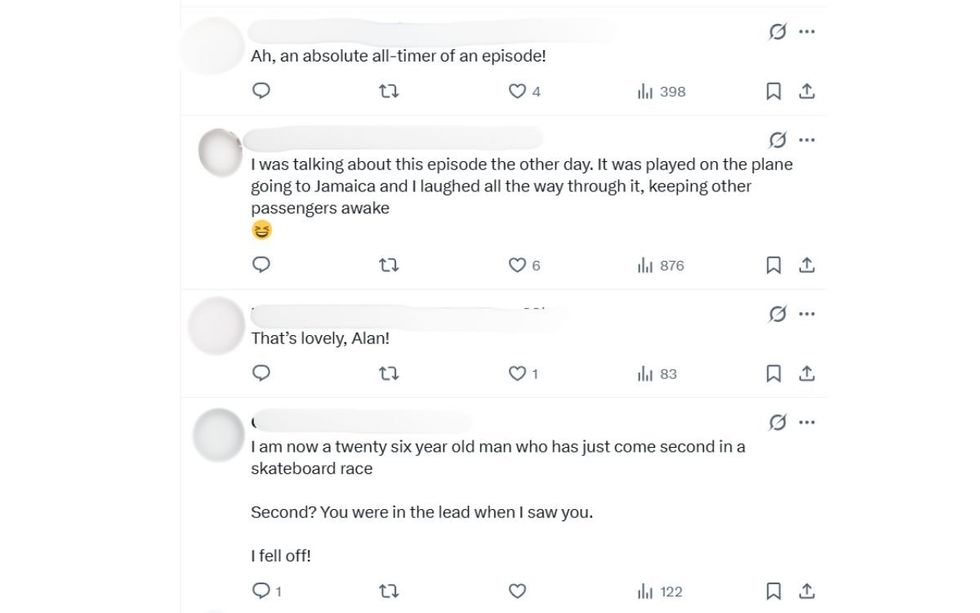Image resolution: width=980 pixels, height=613 pixels.
Task: Click the first commenter's profile avatar
Action: pyautogui.click(x=213, y=45)
